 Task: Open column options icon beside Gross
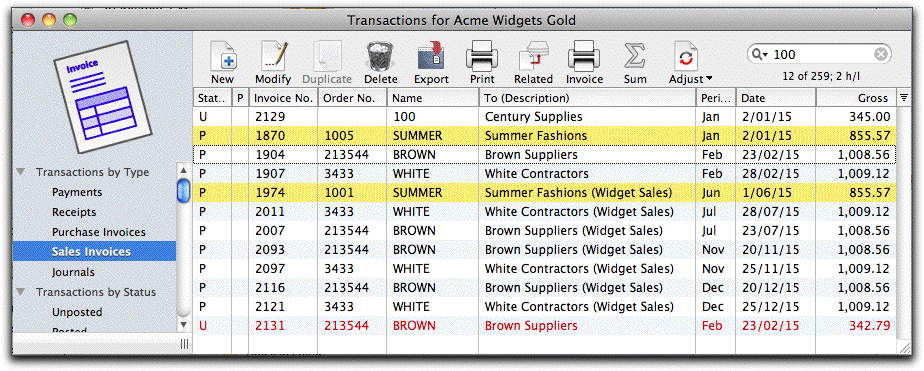(x=903, y=98)
